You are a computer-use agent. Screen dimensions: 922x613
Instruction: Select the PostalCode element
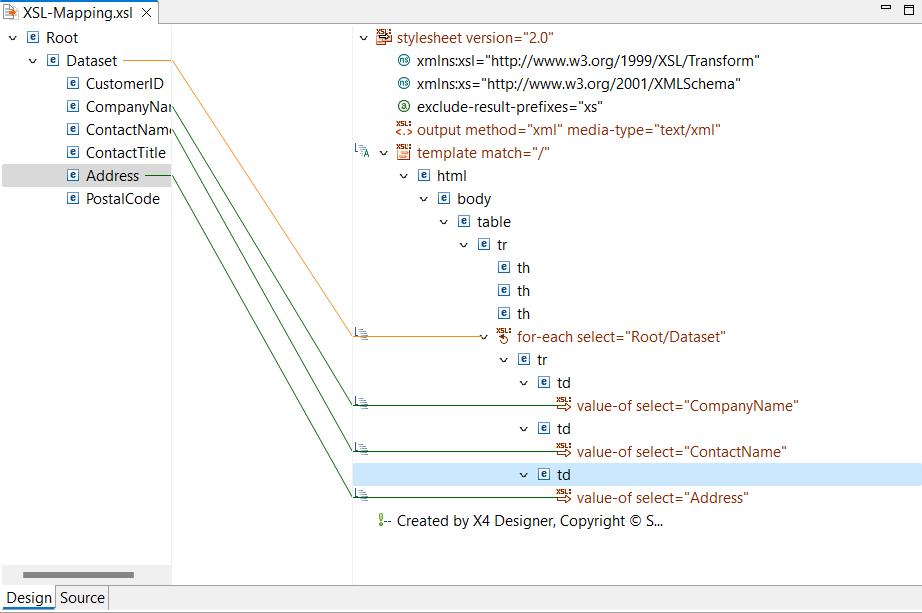(122, 199)
